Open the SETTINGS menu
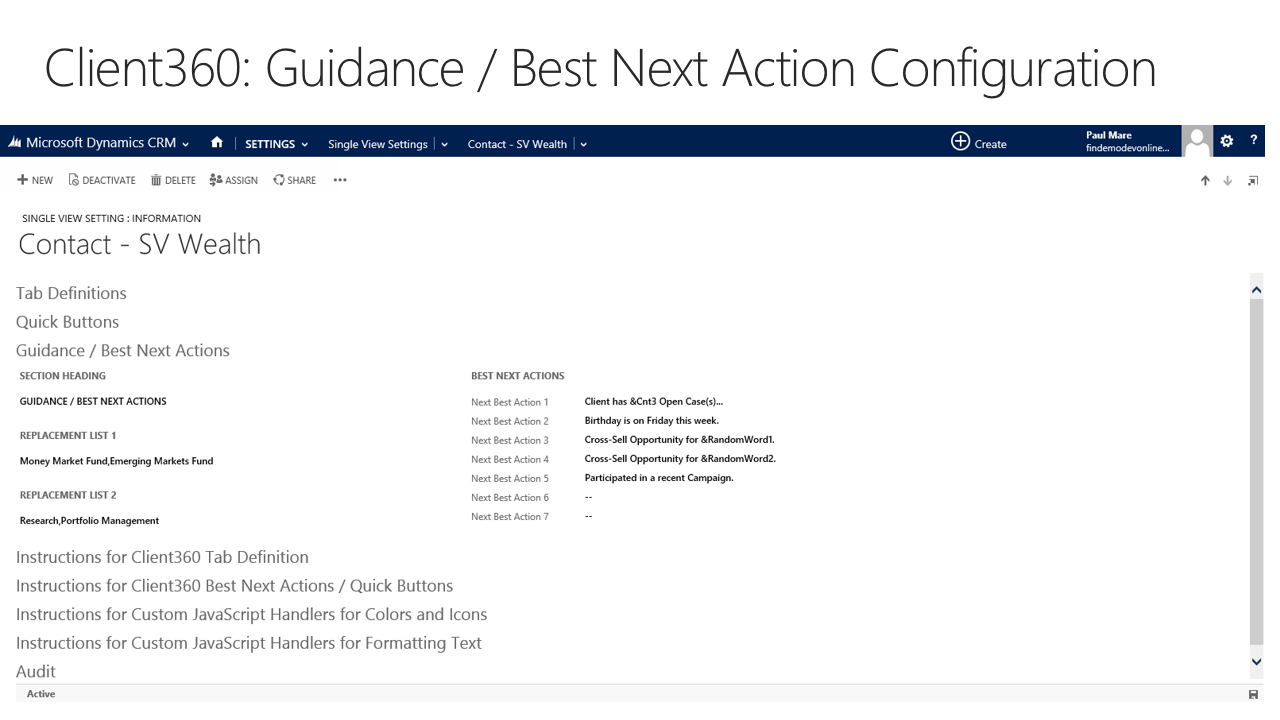This screenshot has width=1280, height=720. 276,144
